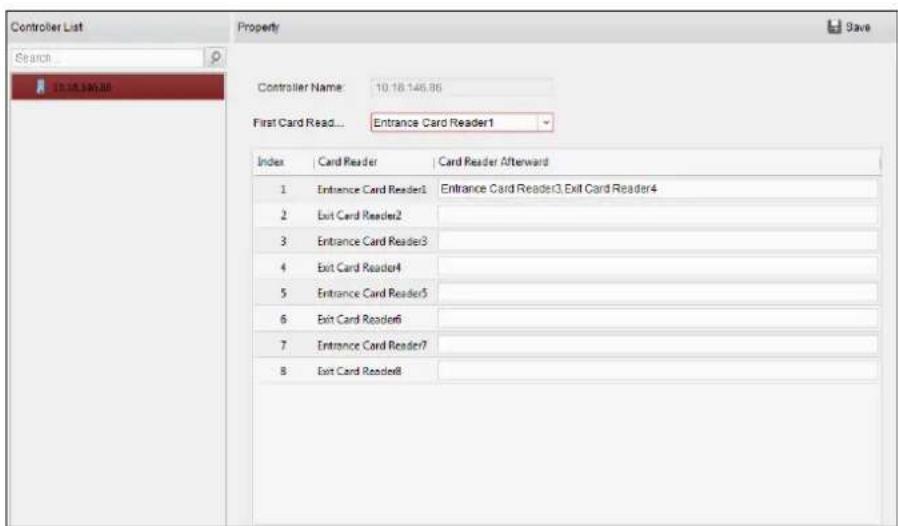
Task: Click the Afterward field for Entrance Card Reader7
Action: coord(657,345)
